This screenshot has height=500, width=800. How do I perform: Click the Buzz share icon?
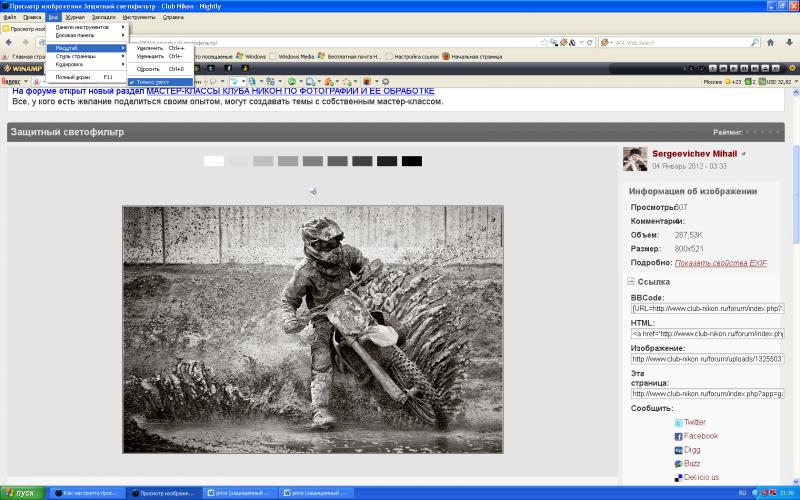coord(678,464)
